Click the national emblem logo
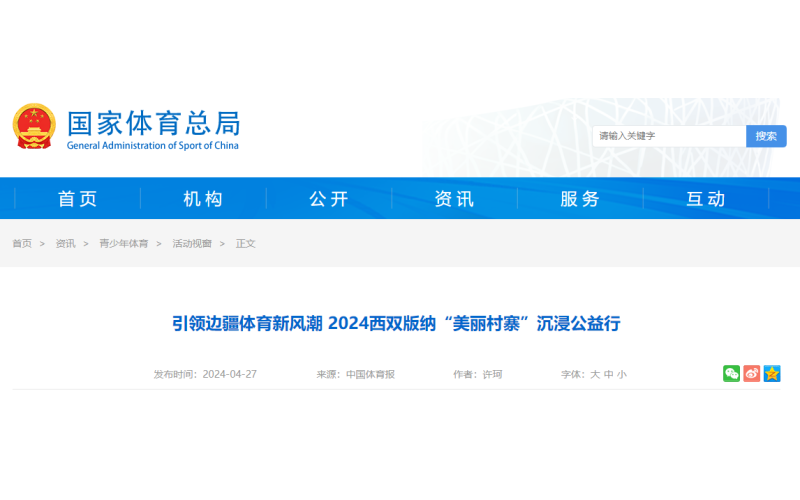Viewport: 800px width, 500px height. [x=34, y=127]
